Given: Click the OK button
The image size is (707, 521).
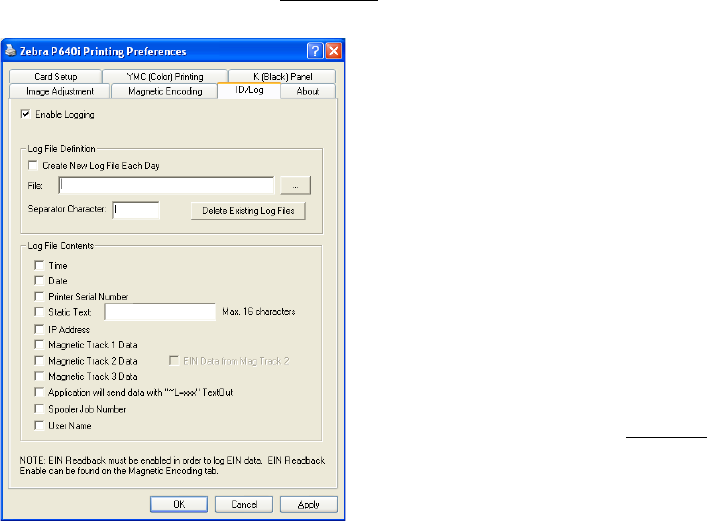Looking at the screenshot, I should 179,504.
